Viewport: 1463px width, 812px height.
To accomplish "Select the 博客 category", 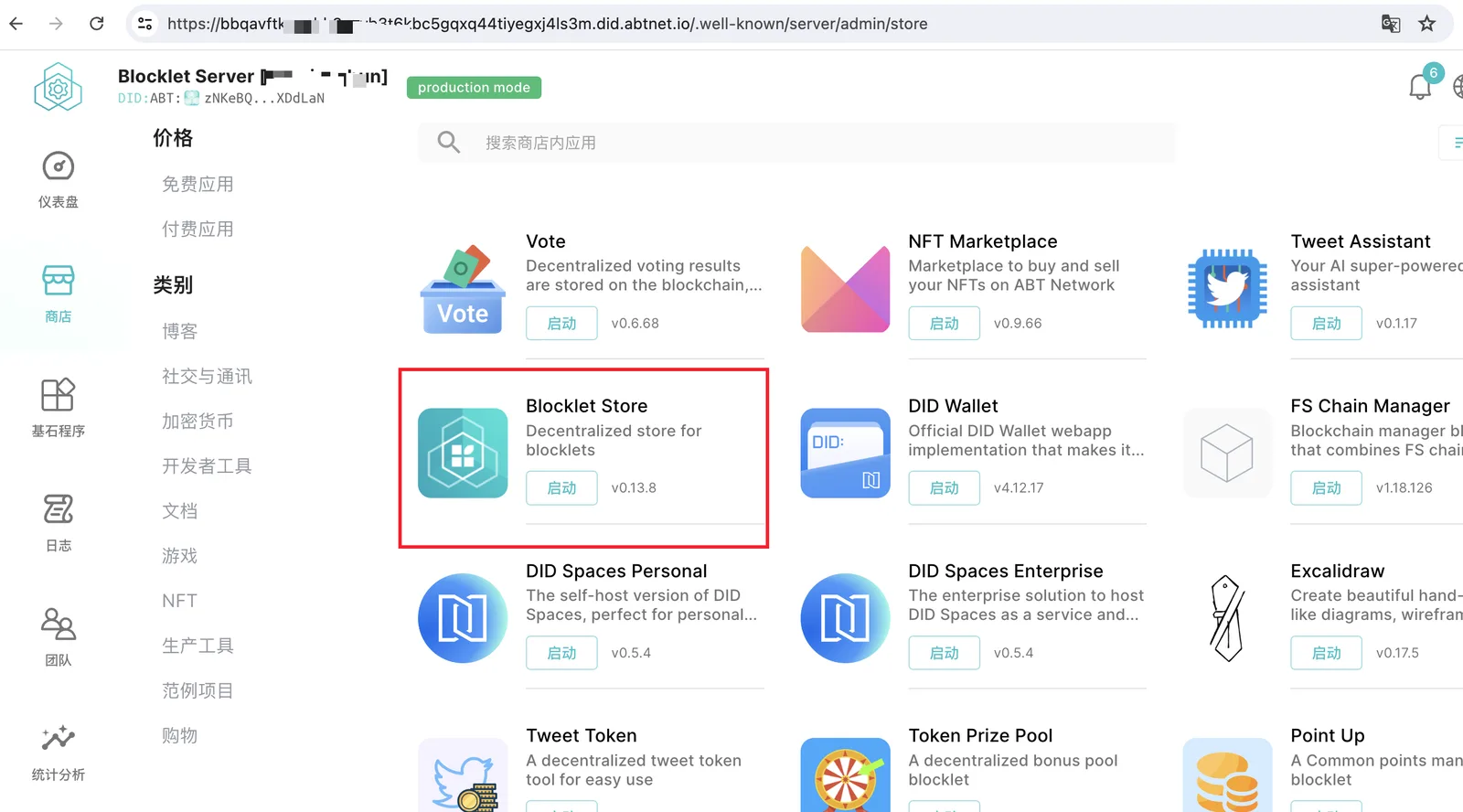I will point(179,332).
